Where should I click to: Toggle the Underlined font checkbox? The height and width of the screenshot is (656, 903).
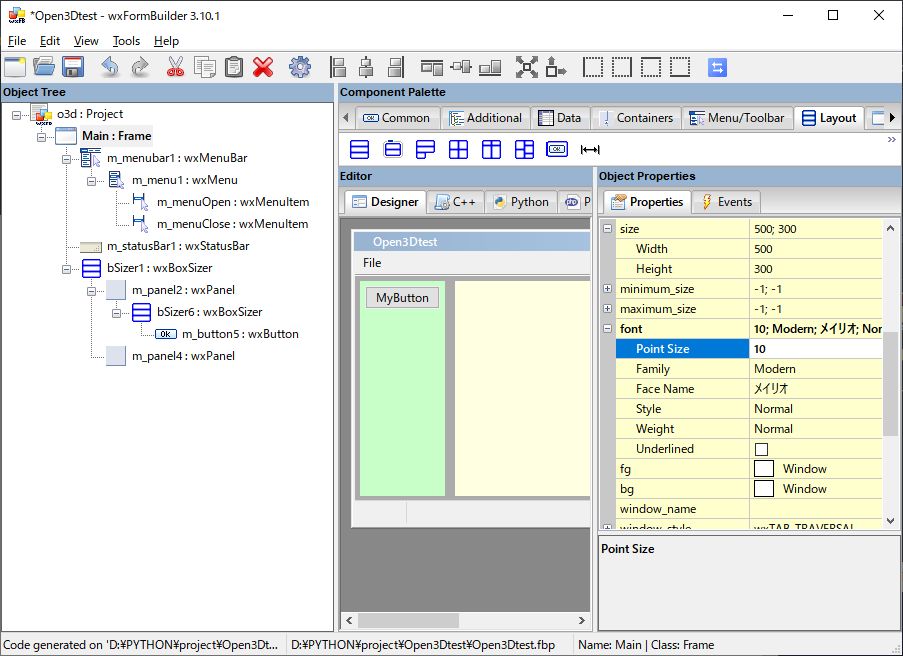click(761, 449)
